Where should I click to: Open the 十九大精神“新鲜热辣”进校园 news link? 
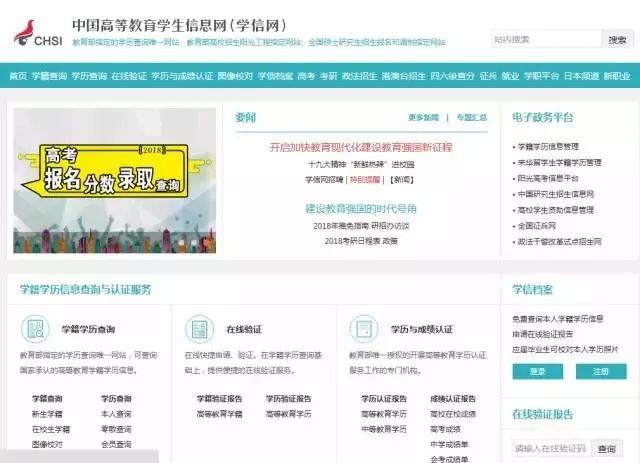[361, 164]
